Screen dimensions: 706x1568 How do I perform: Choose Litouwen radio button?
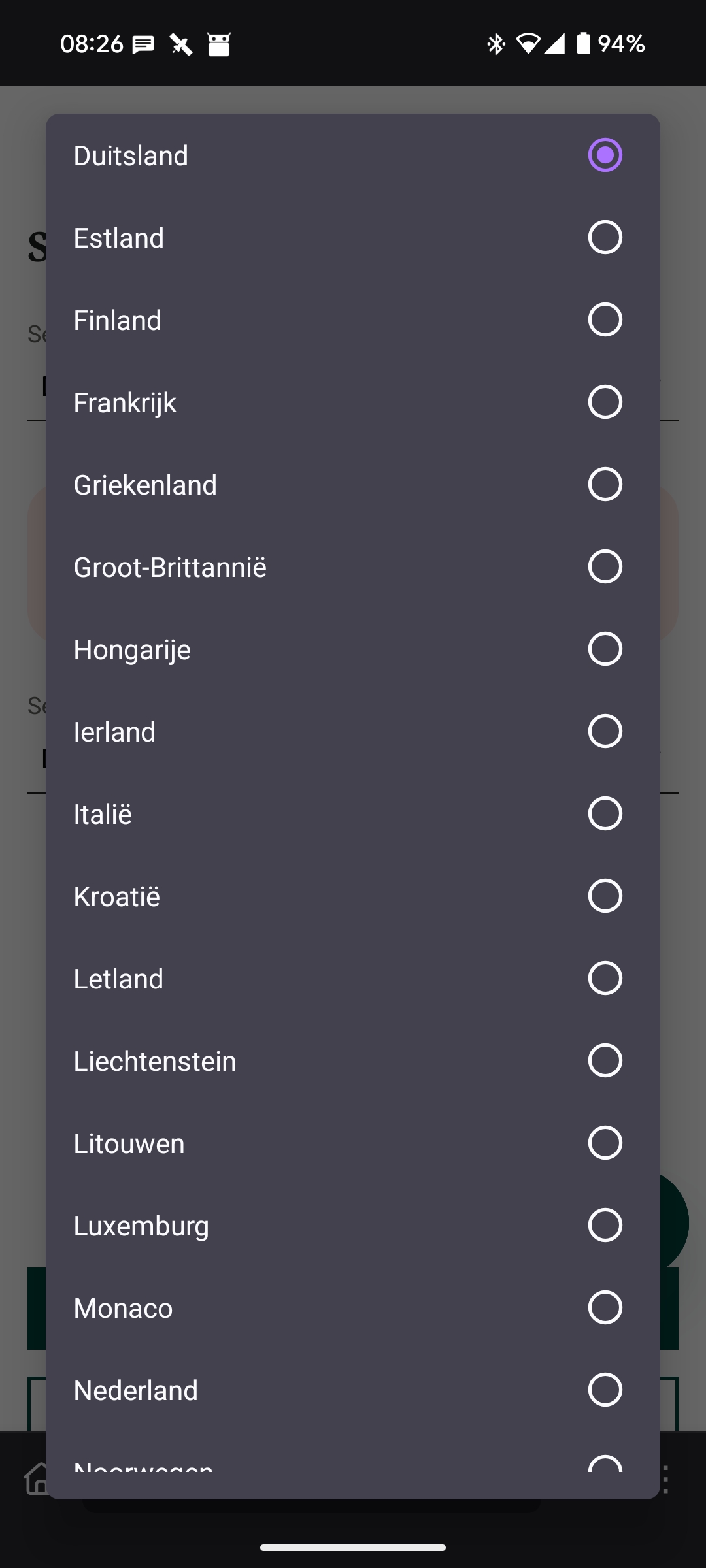tap(605, 1143)
